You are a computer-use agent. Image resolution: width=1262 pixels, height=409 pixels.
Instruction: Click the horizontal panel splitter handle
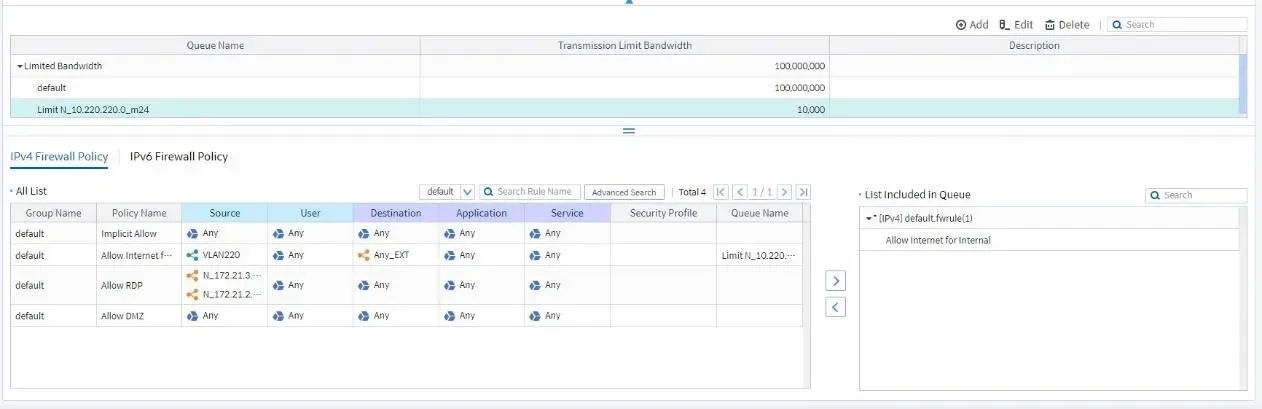click(629, 131)
